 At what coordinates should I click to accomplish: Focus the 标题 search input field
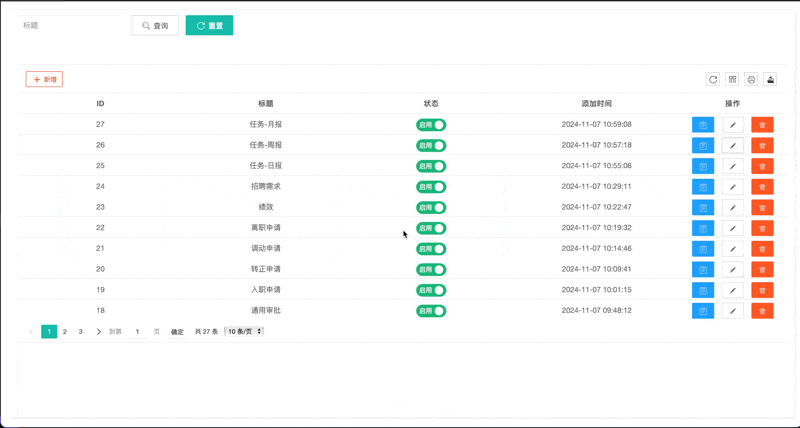coord(69,26)
